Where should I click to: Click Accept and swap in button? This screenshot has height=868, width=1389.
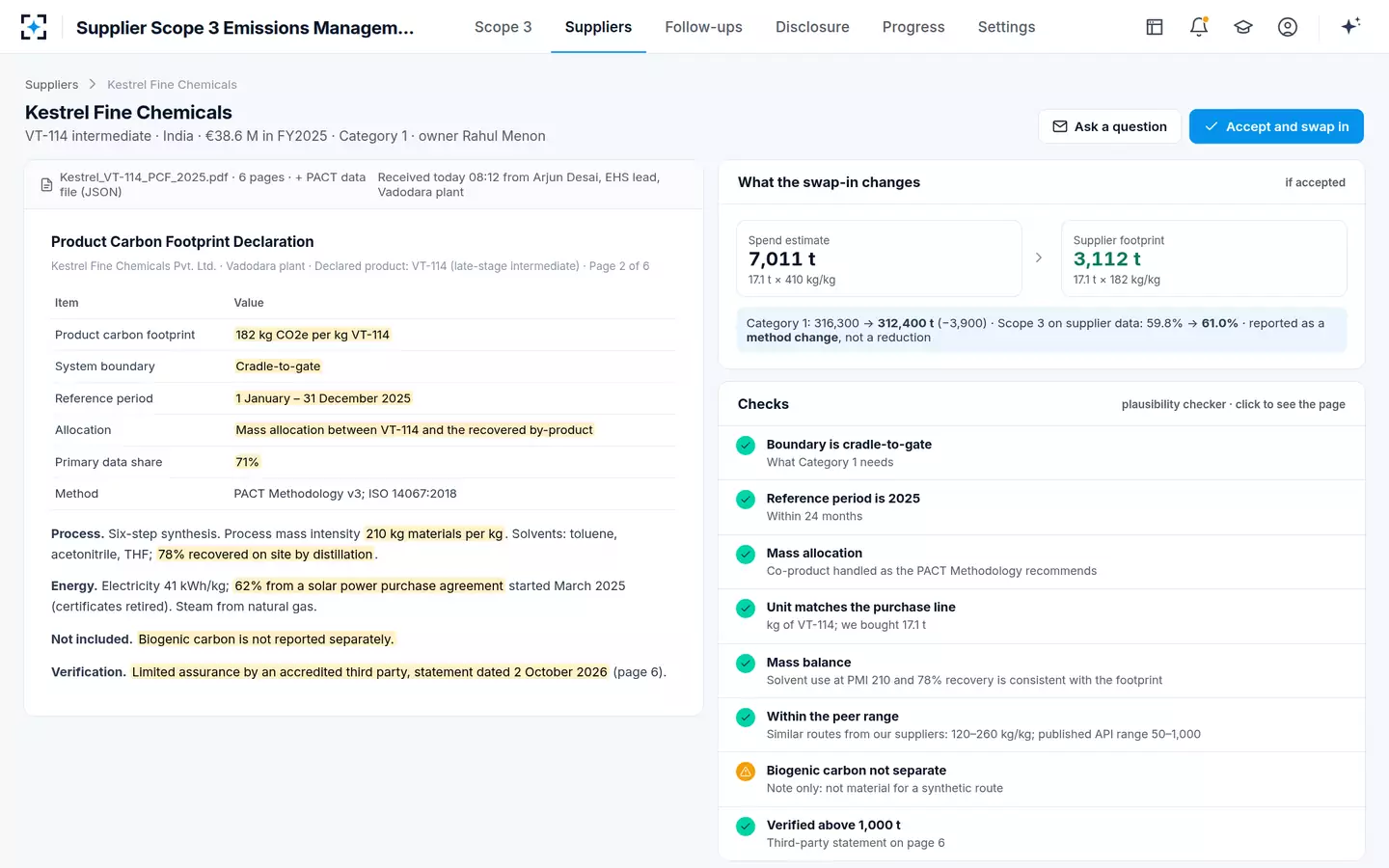tap(1276, 126)
